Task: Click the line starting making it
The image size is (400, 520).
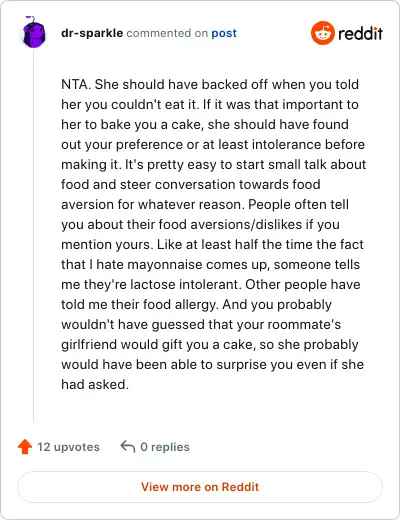Action: click(213, 165)
